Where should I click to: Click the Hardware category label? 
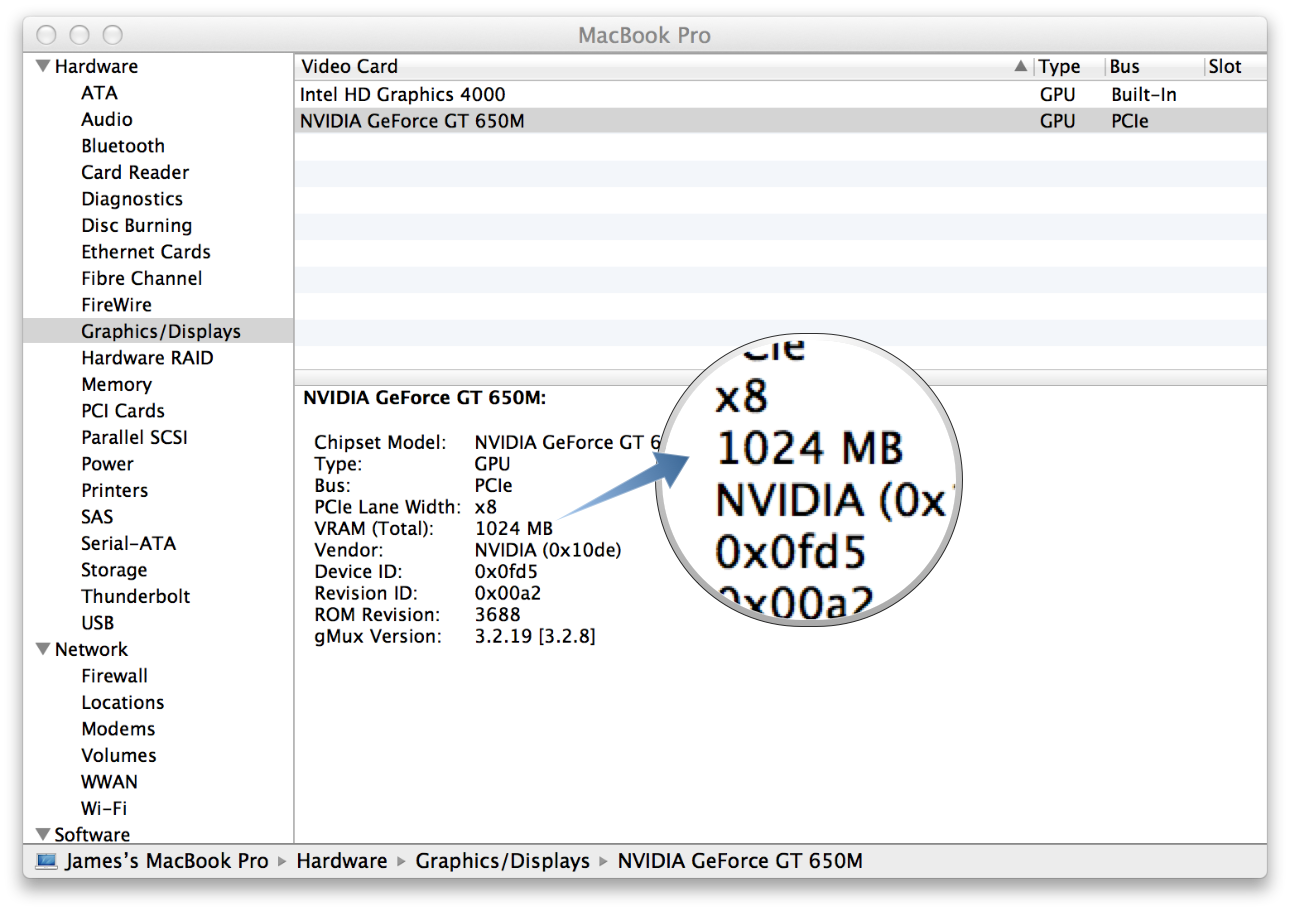click(96, 67)
